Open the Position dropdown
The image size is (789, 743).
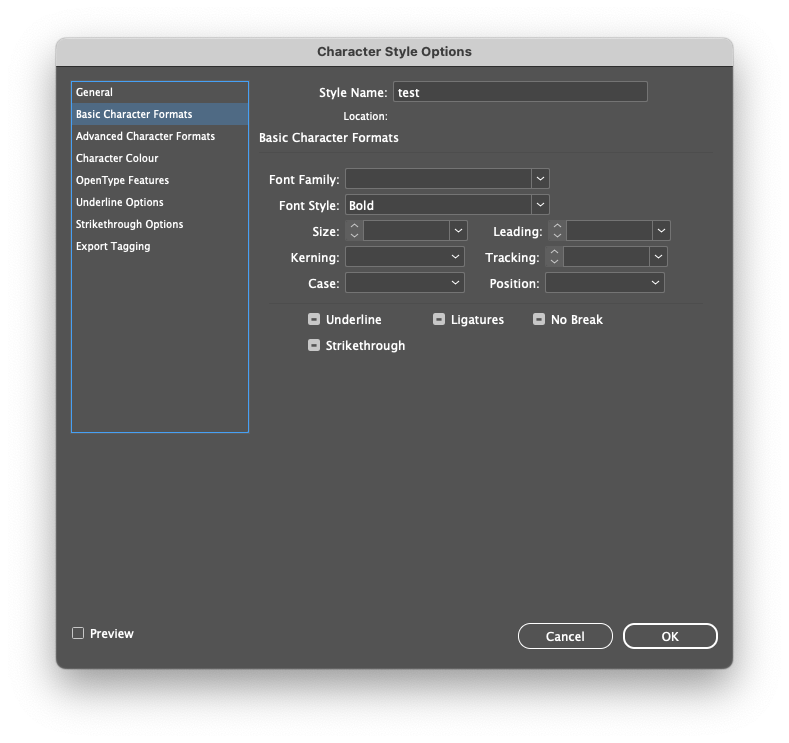[605, 283]
